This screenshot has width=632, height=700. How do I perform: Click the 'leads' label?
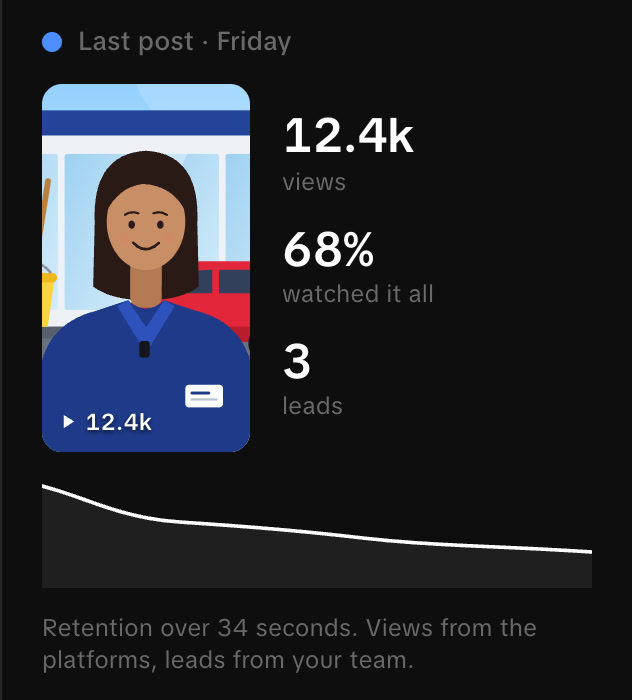coord(312,406)
